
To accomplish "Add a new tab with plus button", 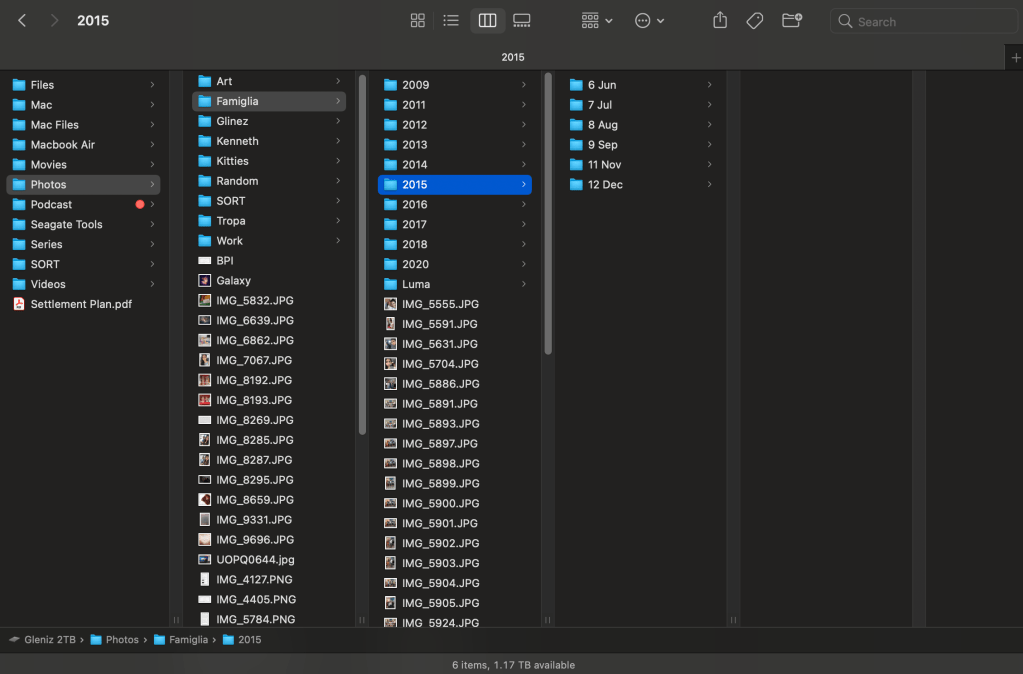I will [1015, 57].
